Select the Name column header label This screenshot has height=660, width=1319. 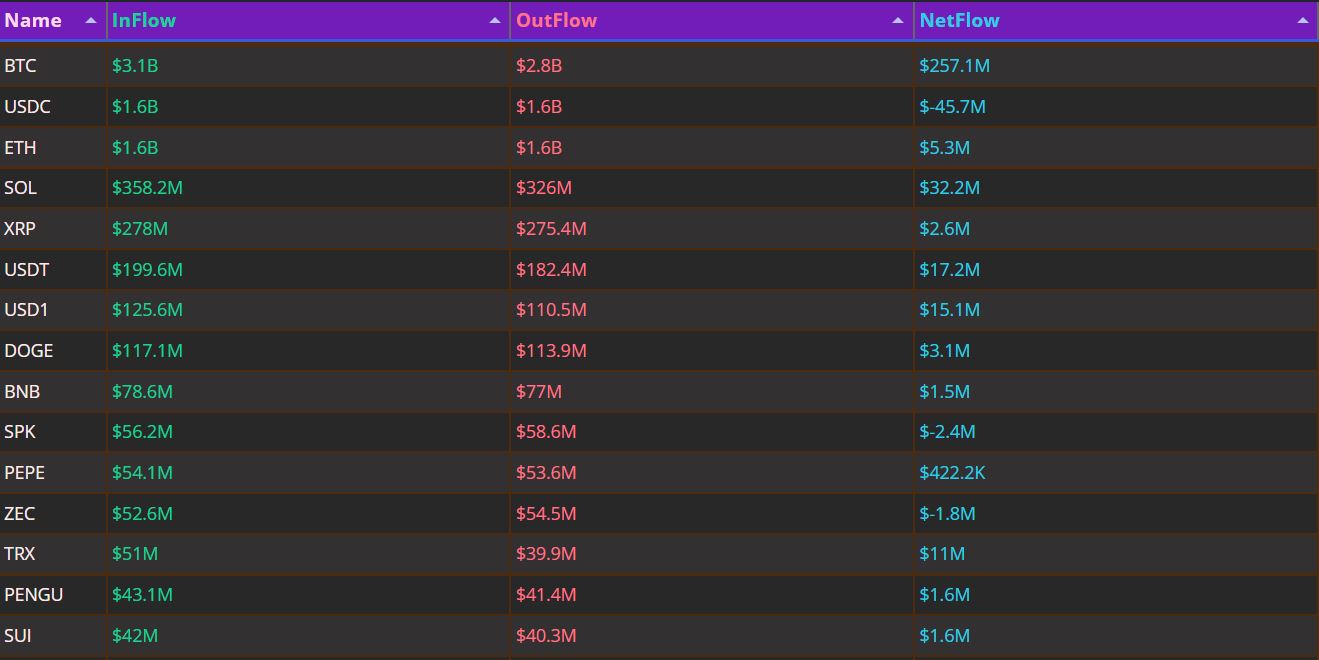(x=33, y=21)
